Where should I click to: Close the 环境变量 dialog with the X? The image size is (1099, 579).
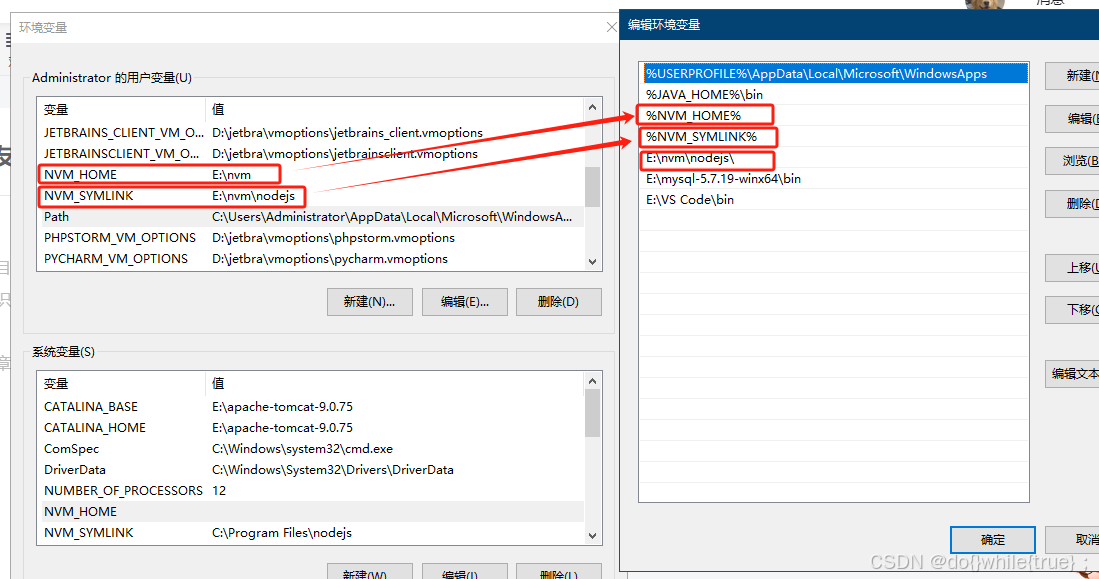point(611,27)
